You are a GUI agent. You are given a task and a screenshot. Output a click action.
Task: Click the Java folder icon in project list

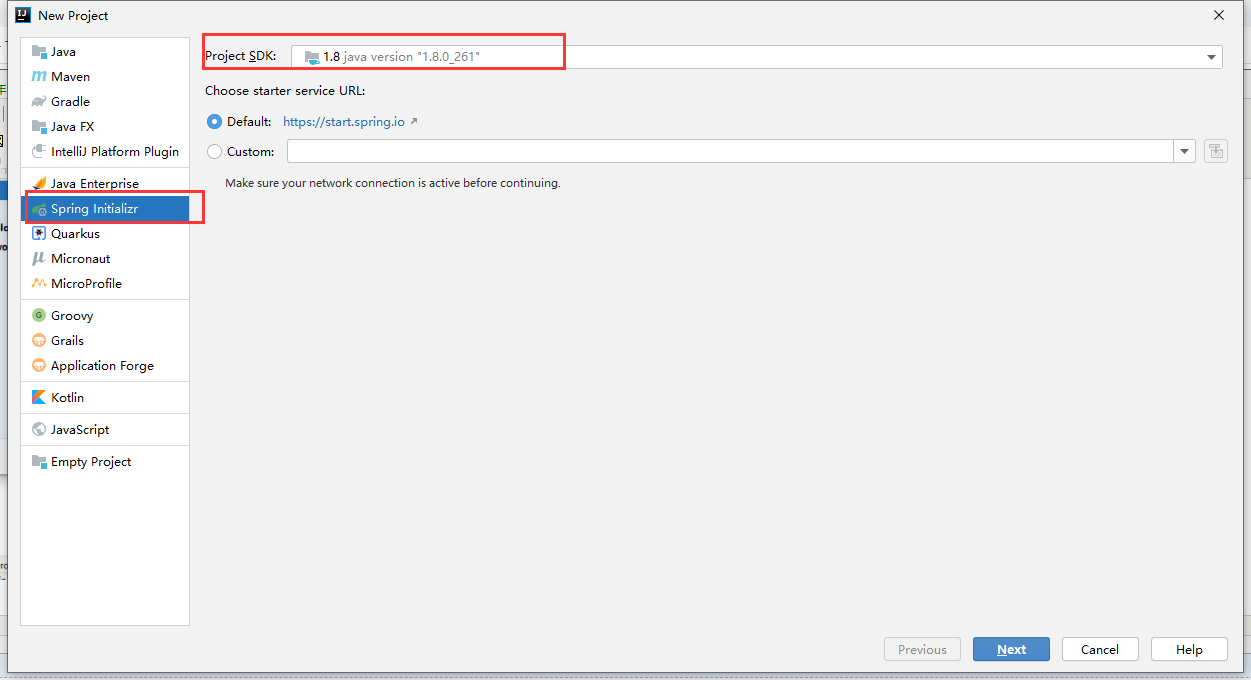tap(39, 52)
